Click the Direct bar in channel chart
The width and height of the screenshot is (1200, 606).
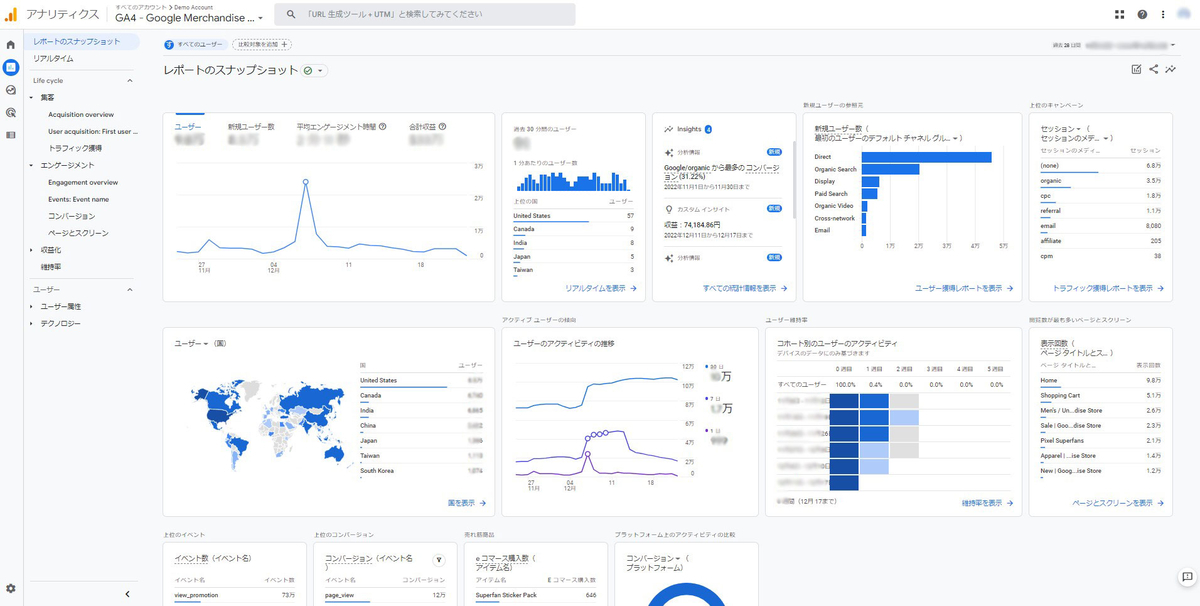tap(927, 157)
